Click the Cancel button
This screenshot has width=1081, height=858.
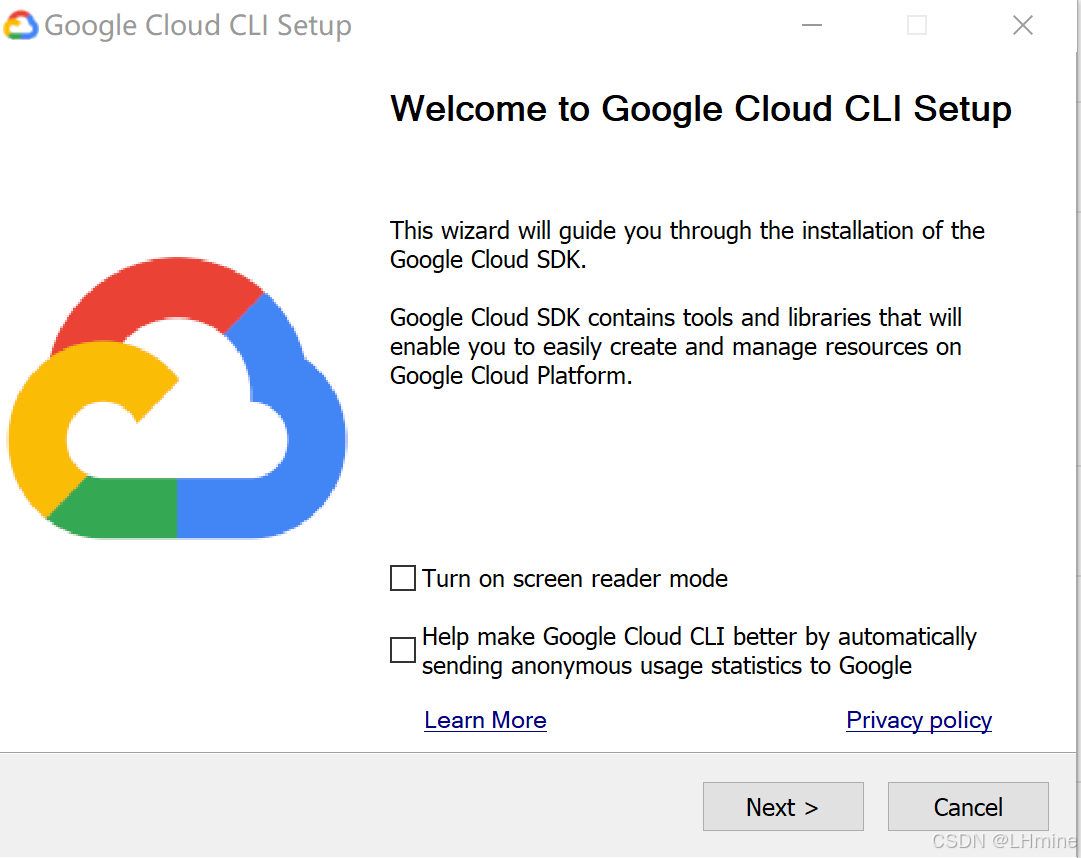pyautogui.click(x=968, y=806)
